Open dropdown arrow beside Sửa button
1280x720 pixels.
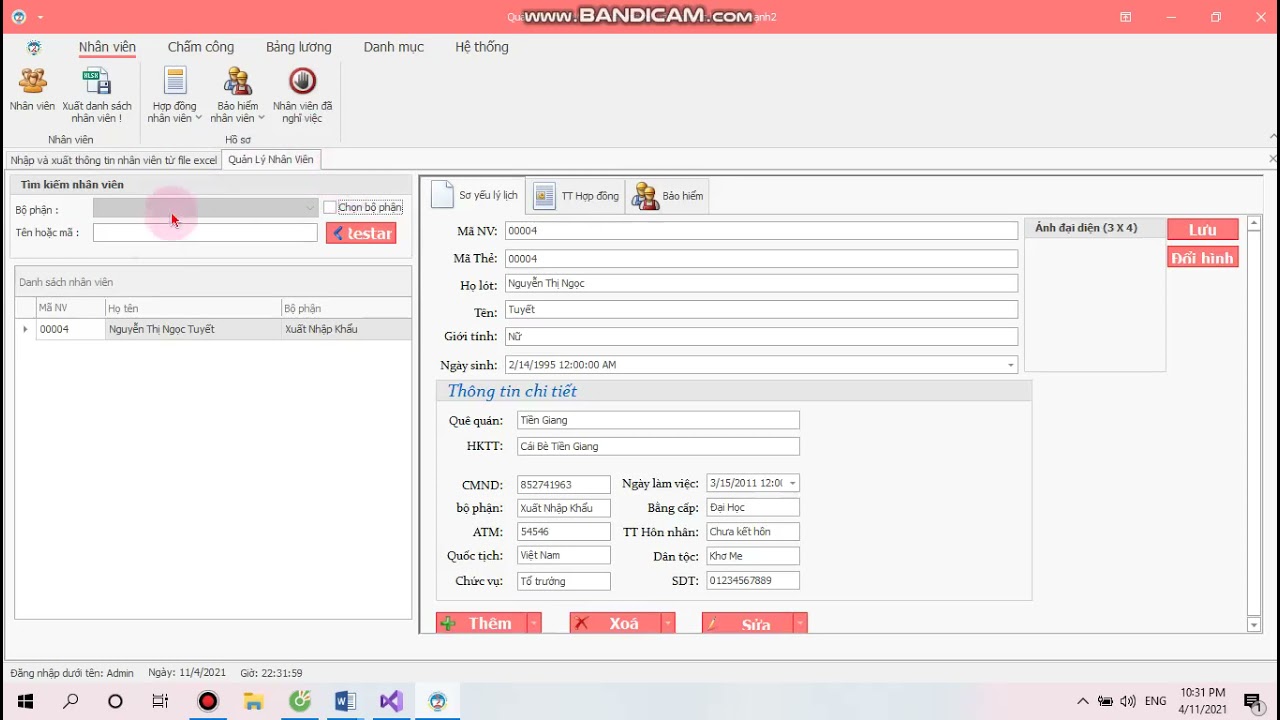(x=800, y=623)
